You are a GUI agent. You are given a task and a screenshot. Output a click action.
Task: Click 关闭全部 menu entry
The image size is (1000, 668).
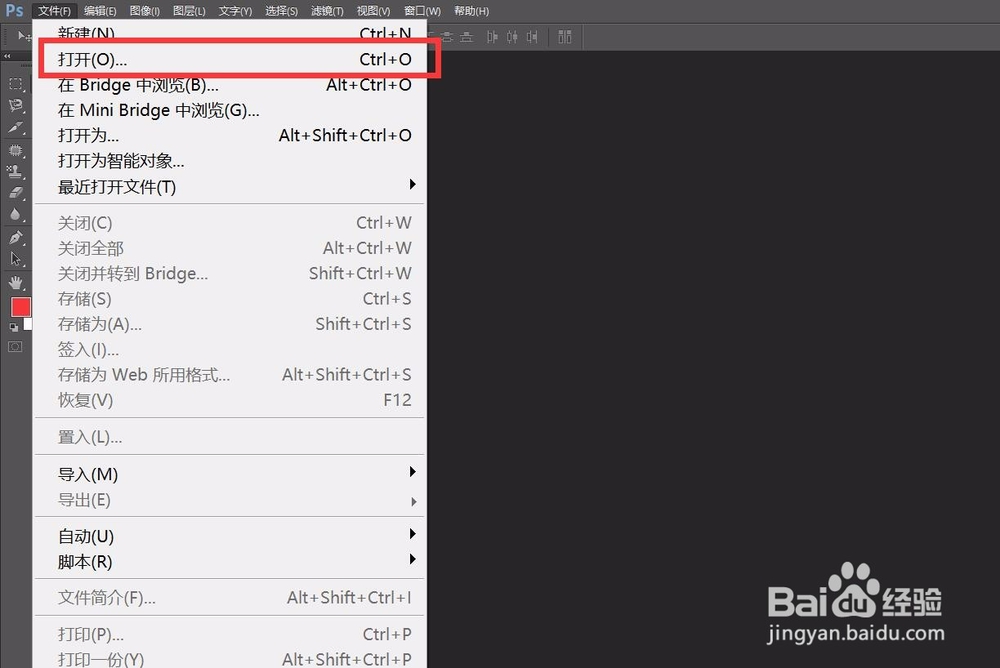pyautogui.click(x=230, y=248)
